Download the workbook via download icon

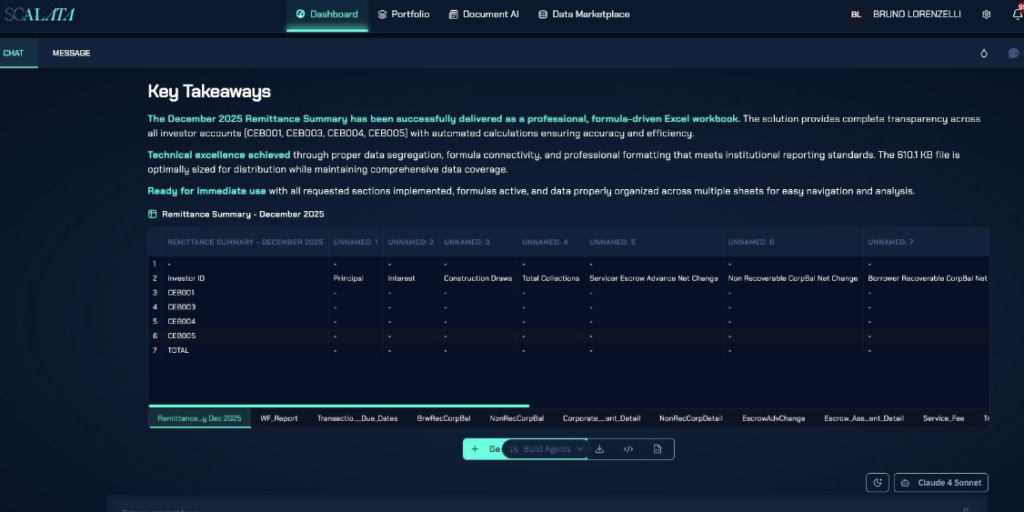599,450
